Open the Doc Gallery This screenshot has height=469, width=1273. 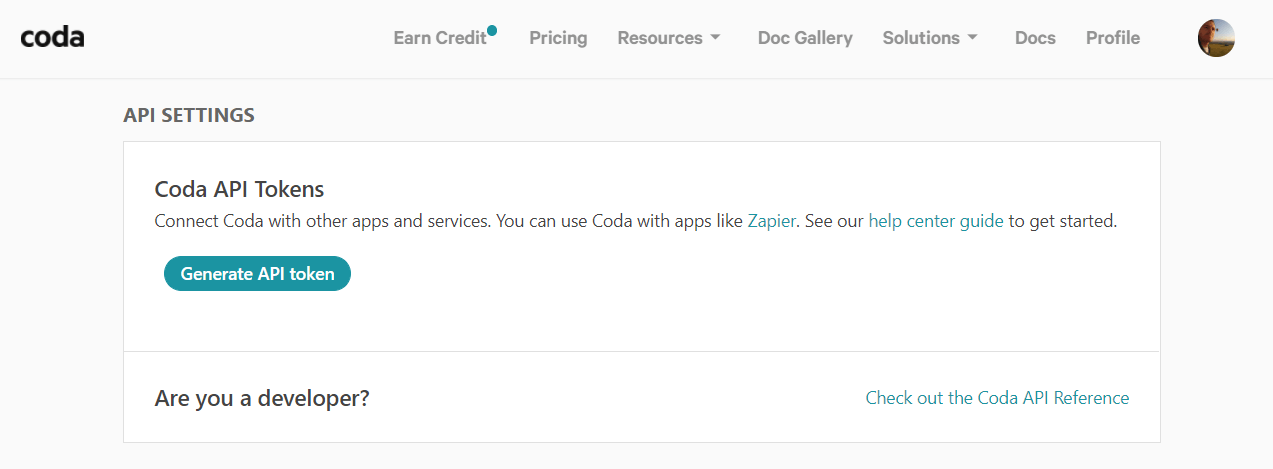(805, 38)
